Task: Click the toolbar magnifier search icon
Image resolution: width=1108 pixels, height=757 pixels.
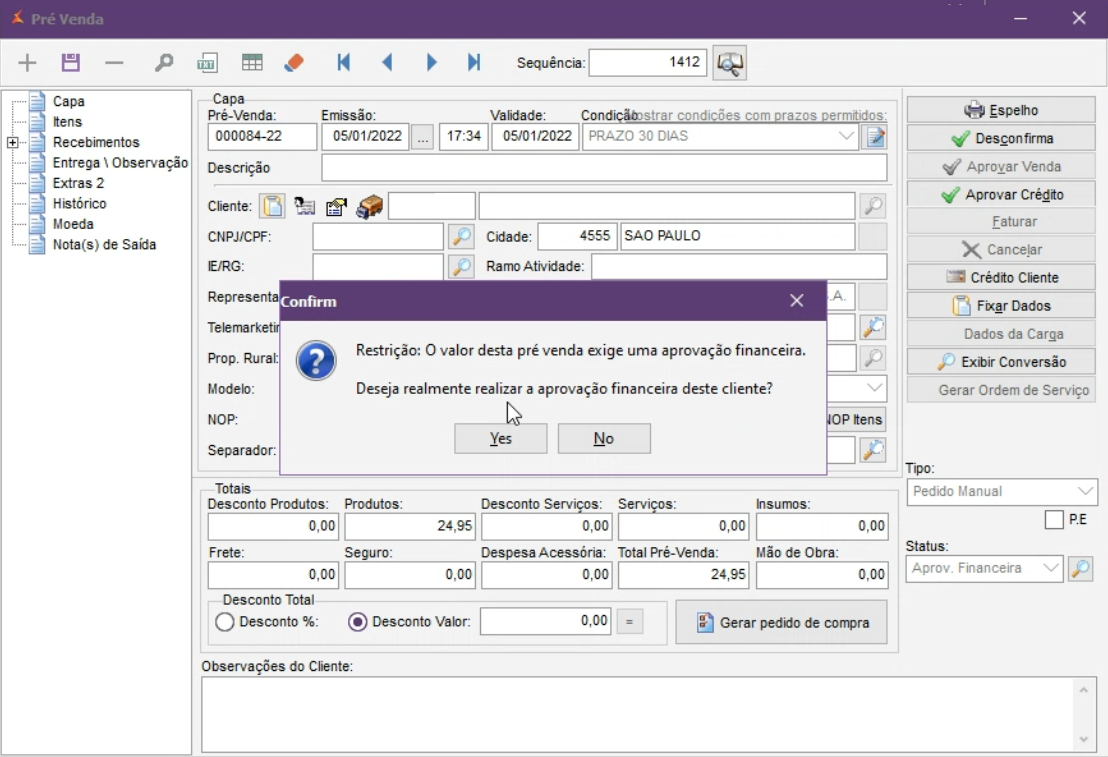Action: [x=163, y=63]
